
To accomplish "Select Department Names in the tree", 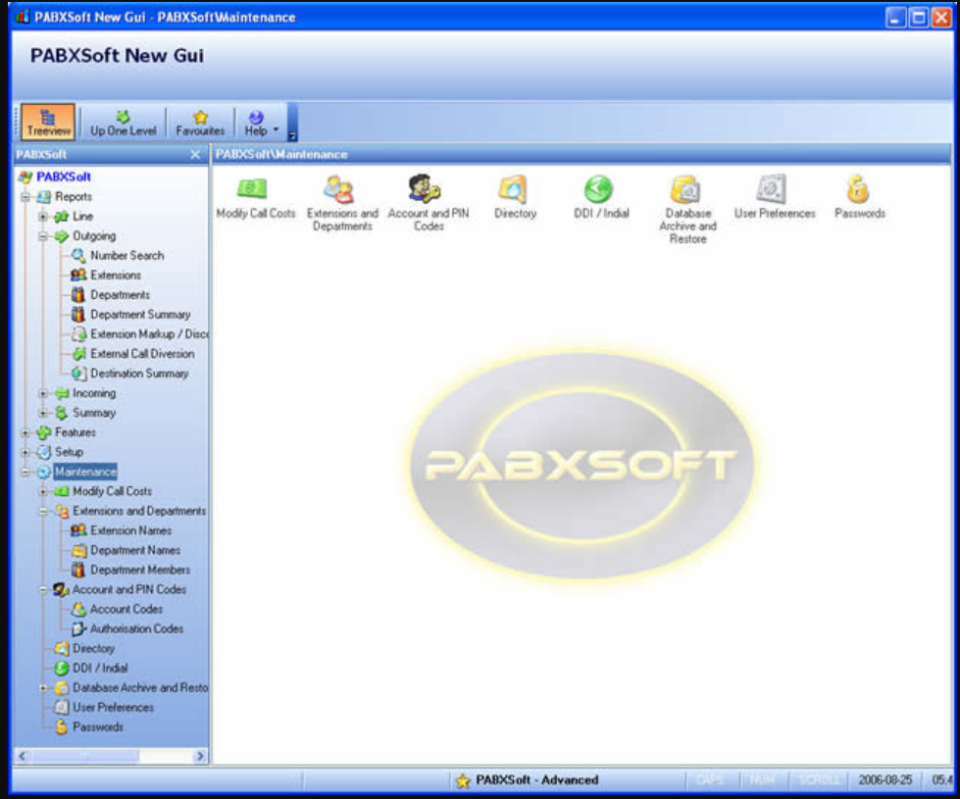I will (135, 550).
